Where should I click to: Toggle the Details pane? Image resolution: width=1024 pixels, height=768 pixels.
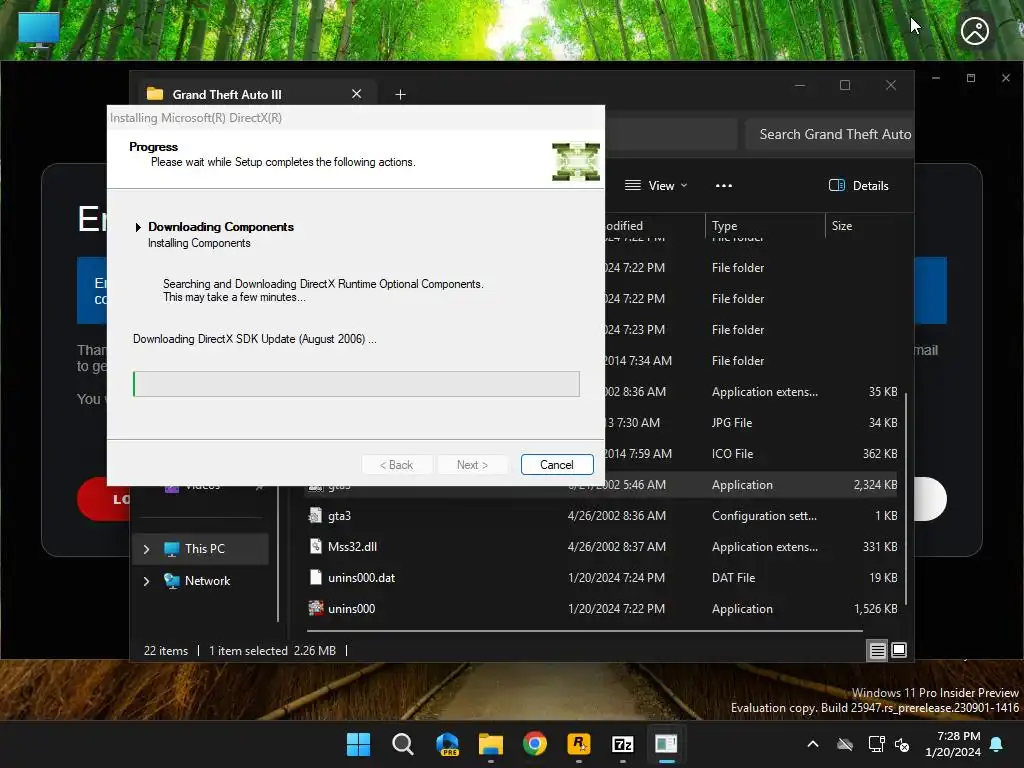[859, 185]
